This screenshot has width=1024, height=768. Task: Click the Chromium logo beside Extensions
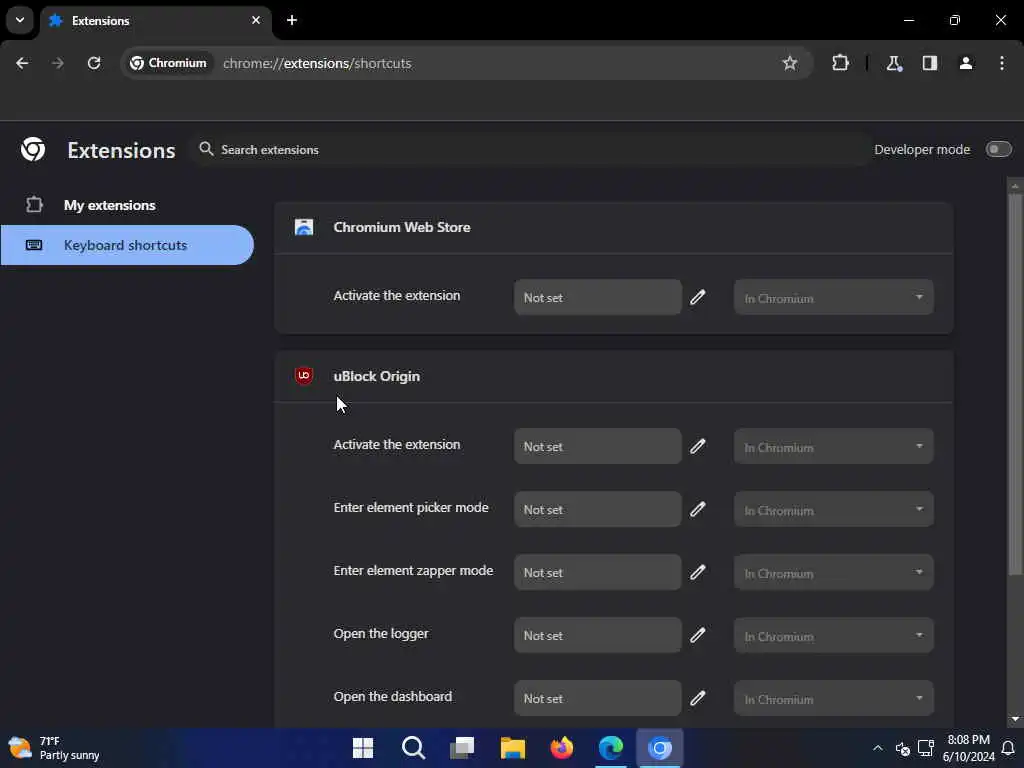pos(33,150)
